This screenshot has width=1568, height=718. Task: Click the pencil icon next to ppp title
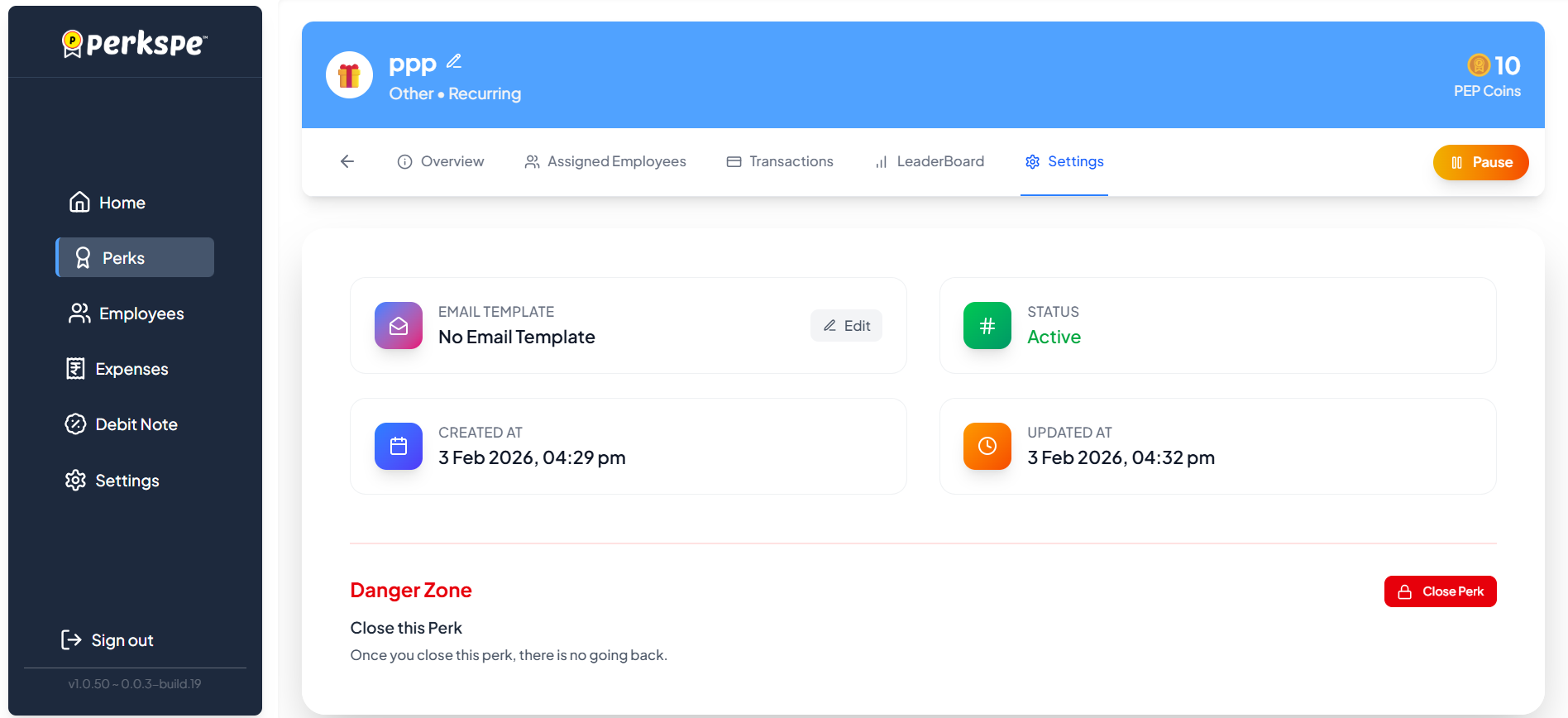[453, 62]
